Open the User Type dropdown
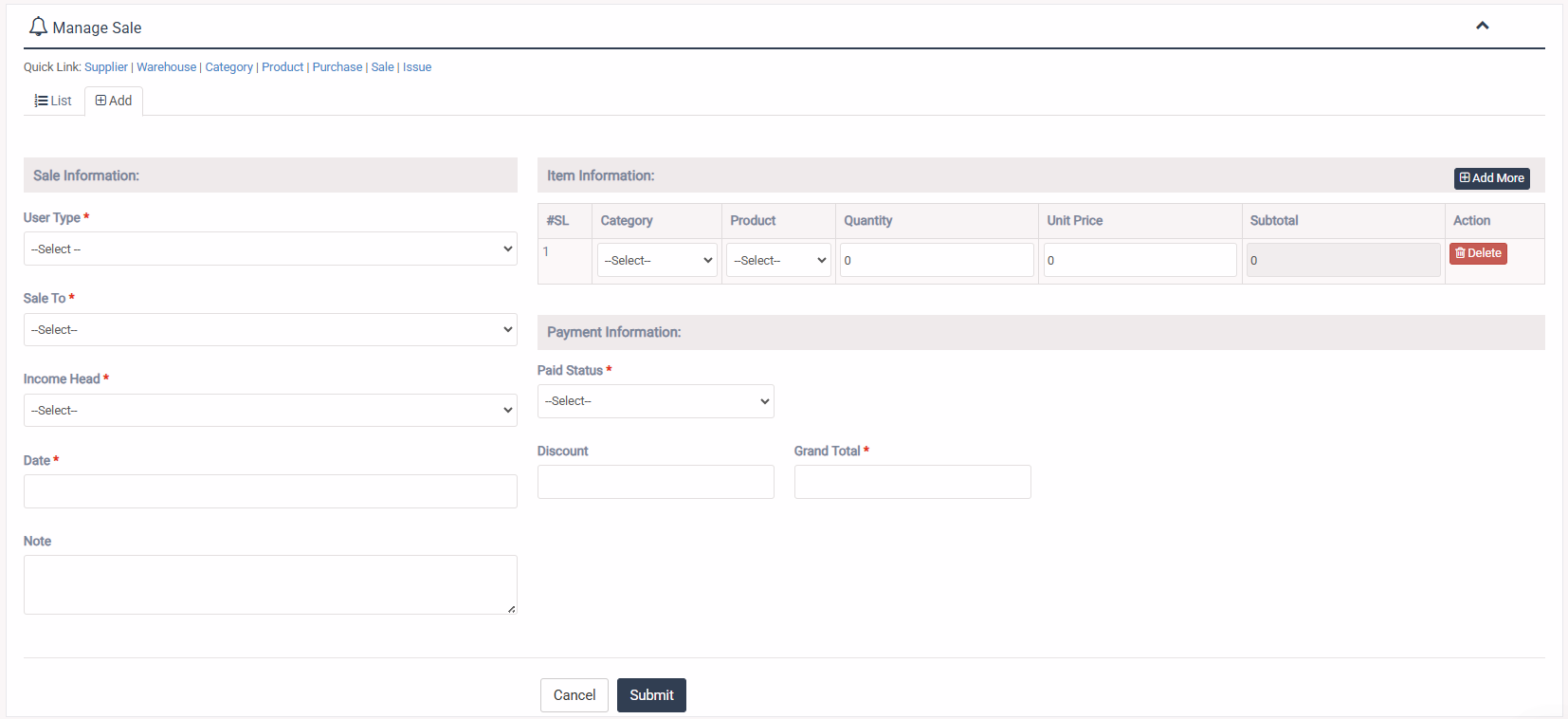 point(270,249)
